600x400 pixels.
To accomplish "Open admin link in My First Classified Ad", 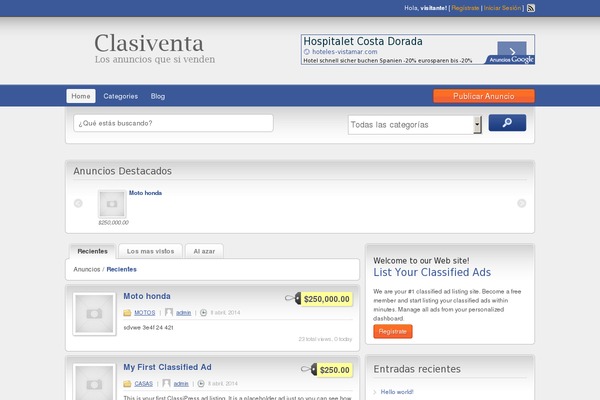I will coord(181,384).
